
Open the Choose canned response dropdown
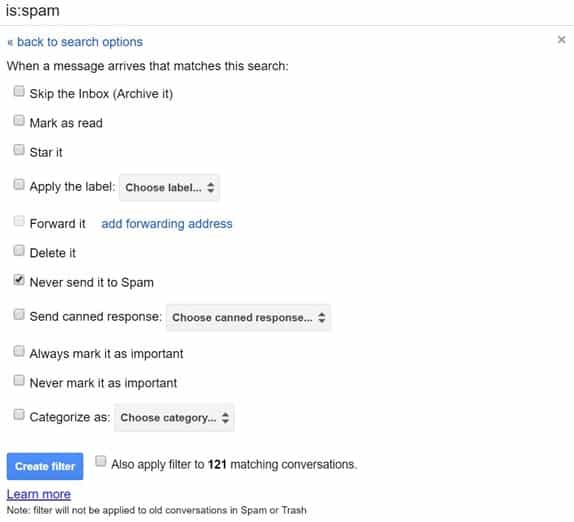(249, 317)
